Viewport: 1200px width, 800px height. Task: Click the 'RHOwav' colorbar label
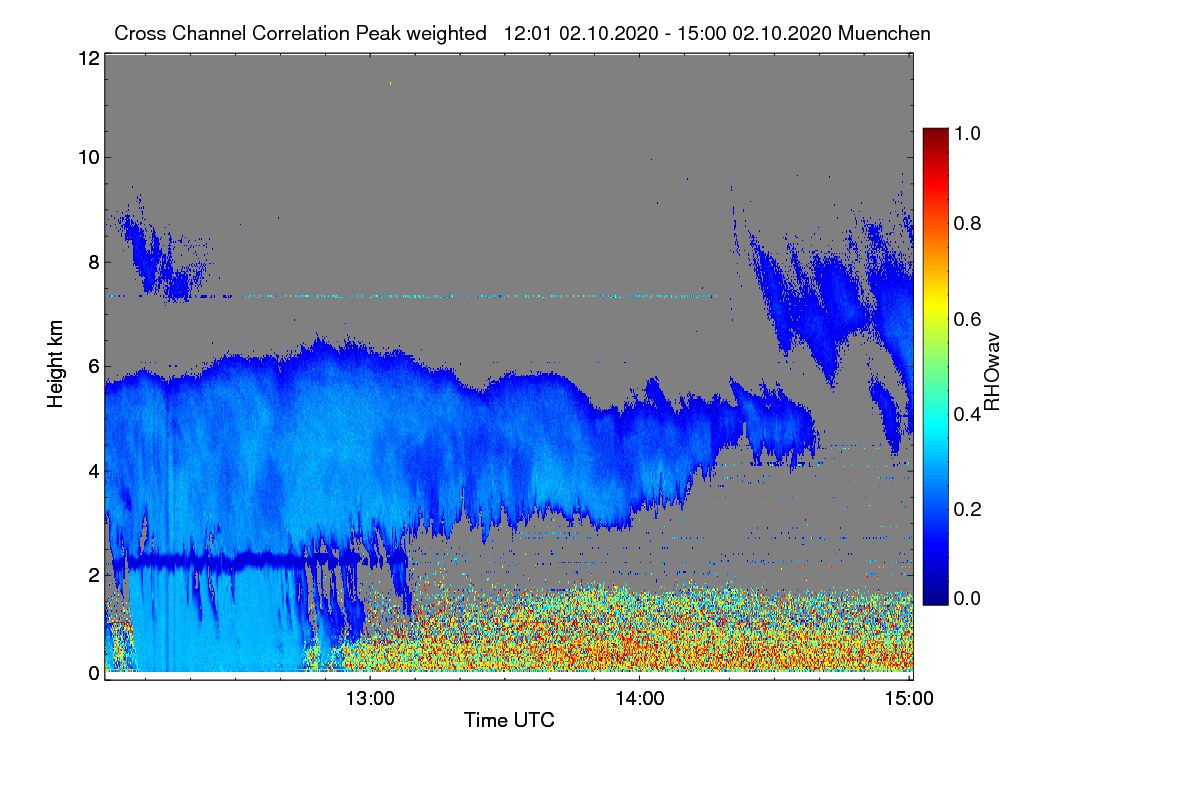click(993, 372)
